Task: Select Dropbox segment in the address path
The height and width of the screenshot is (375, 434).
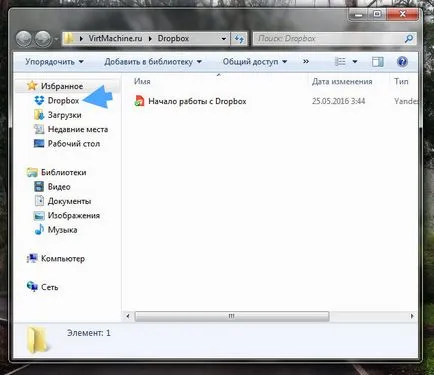Action: [x=173, y=39]
